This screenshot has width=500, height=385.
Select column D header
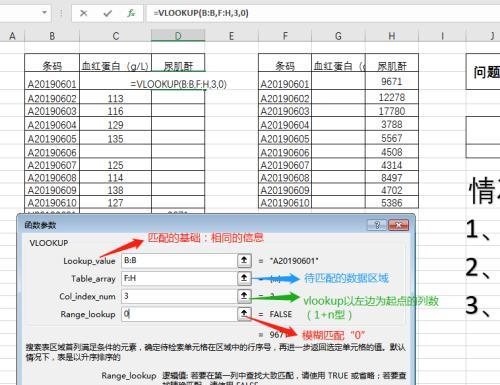[178, 35]
